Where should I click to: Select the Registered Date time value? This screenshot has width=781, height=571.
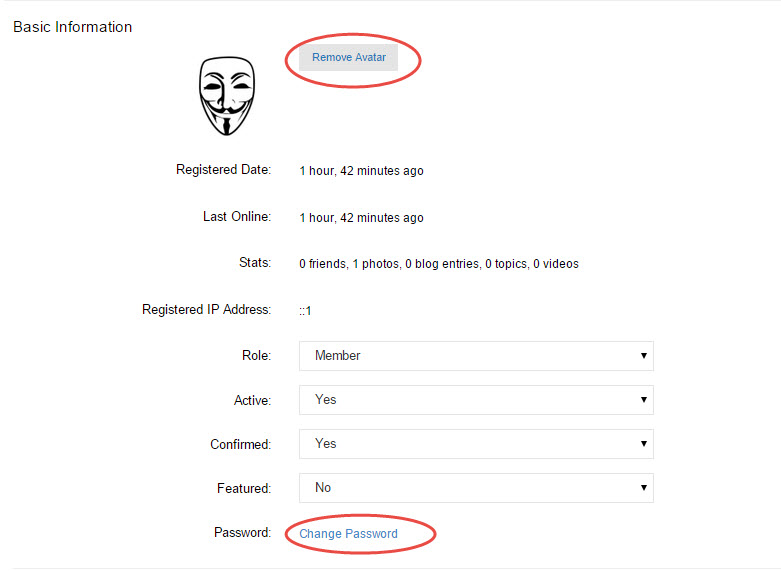click(x=361, y=171)
